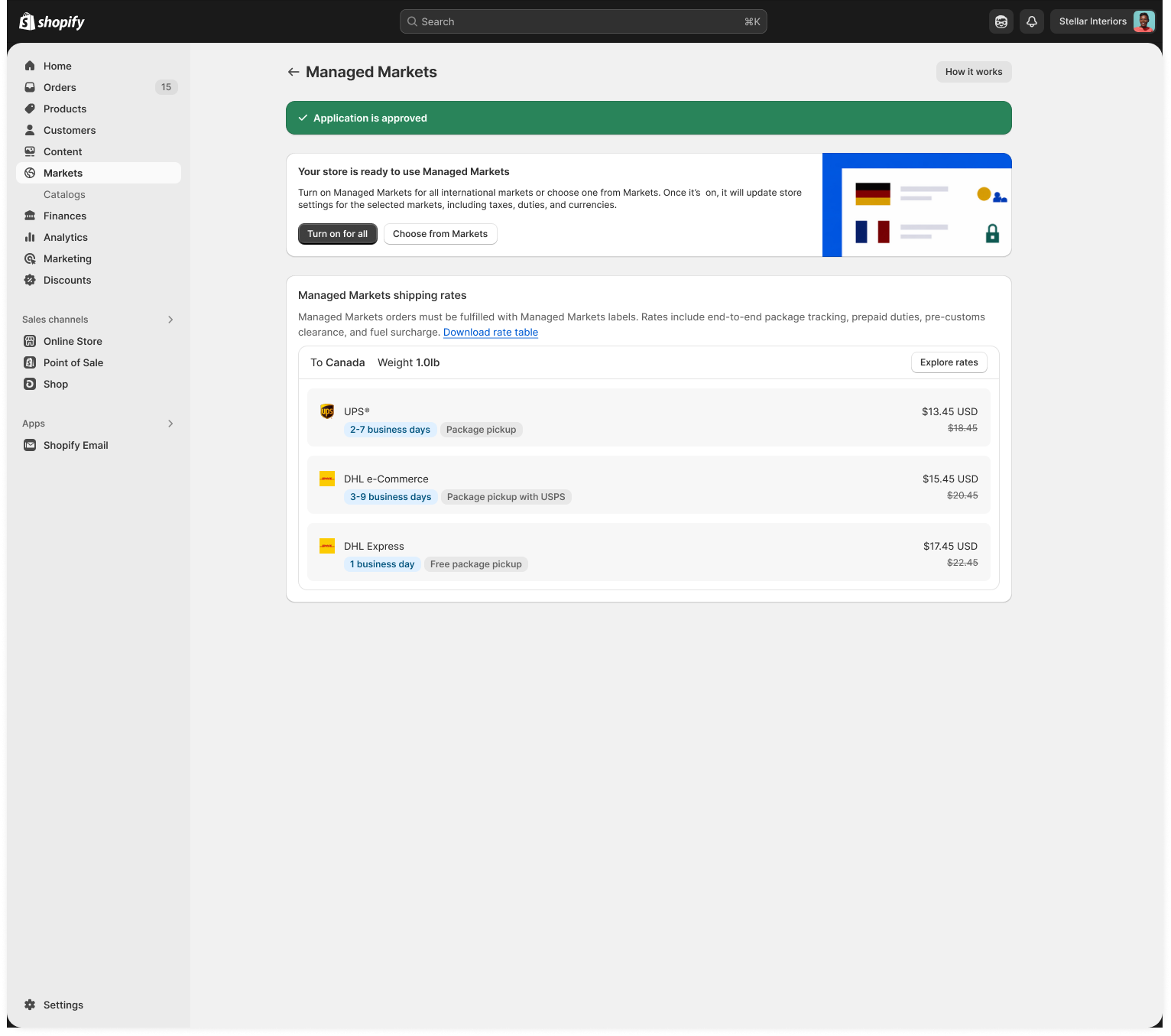Viewport: 1171px width, 1036px height.
Task: Go to Catalogs under Markets
Action: coord(64,194)
